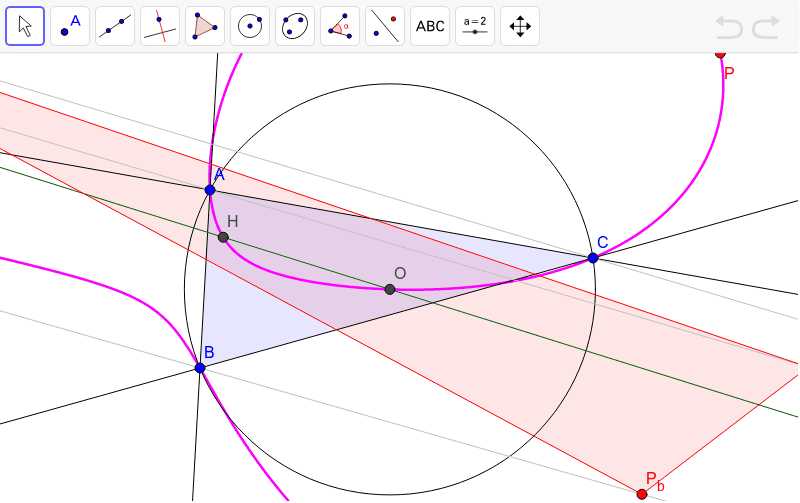
Task: Select the Slider a=2 tool
Action: click(474, 26)
